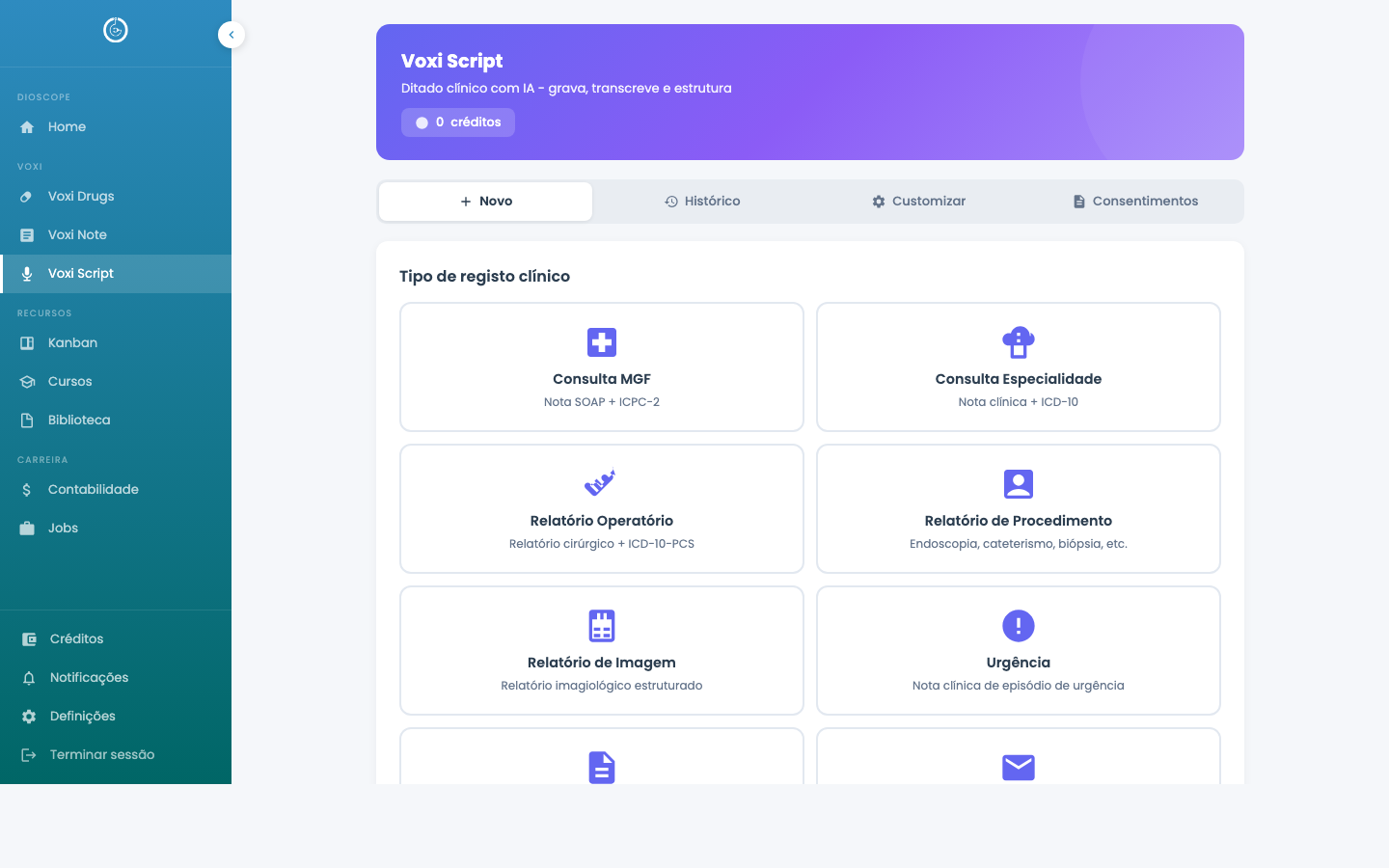Click the Notificações bell icon
The width and height of the screenshot is (1389, 868).
coord(26,677)
